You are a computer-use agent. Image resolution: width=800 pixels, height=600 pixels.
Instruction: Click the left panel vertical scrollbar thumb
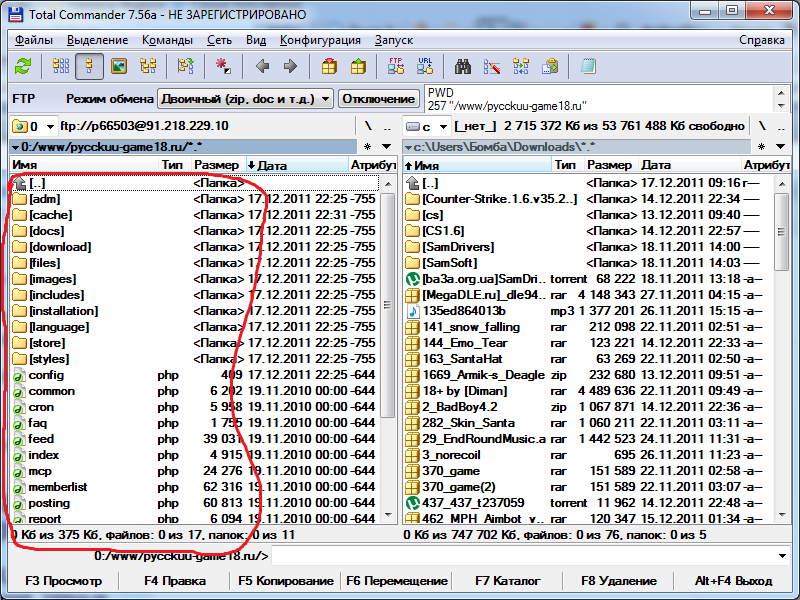[x=388, y=305]
